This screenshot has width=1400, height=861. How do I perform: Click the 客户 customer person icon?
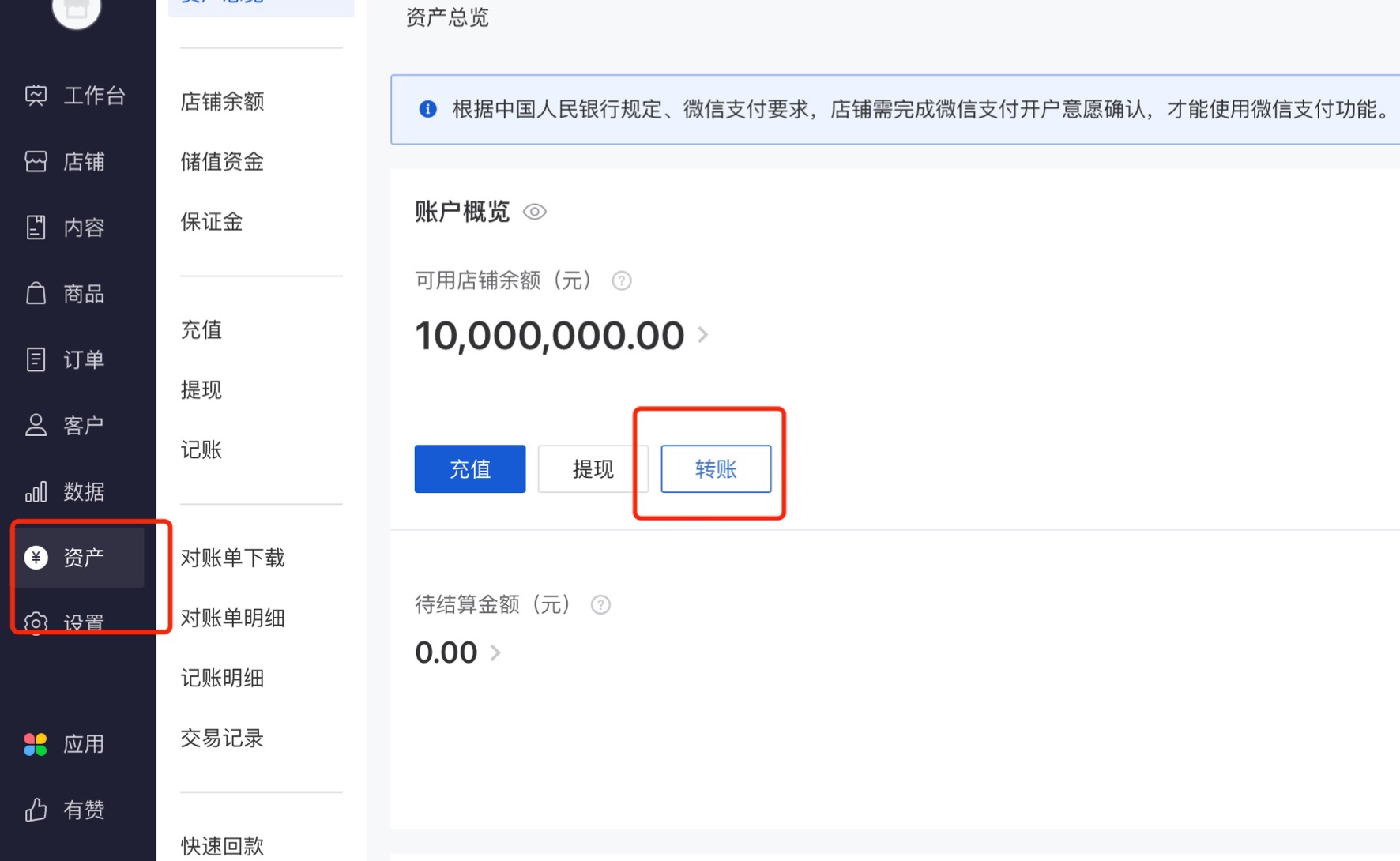[x=36, y=425]
